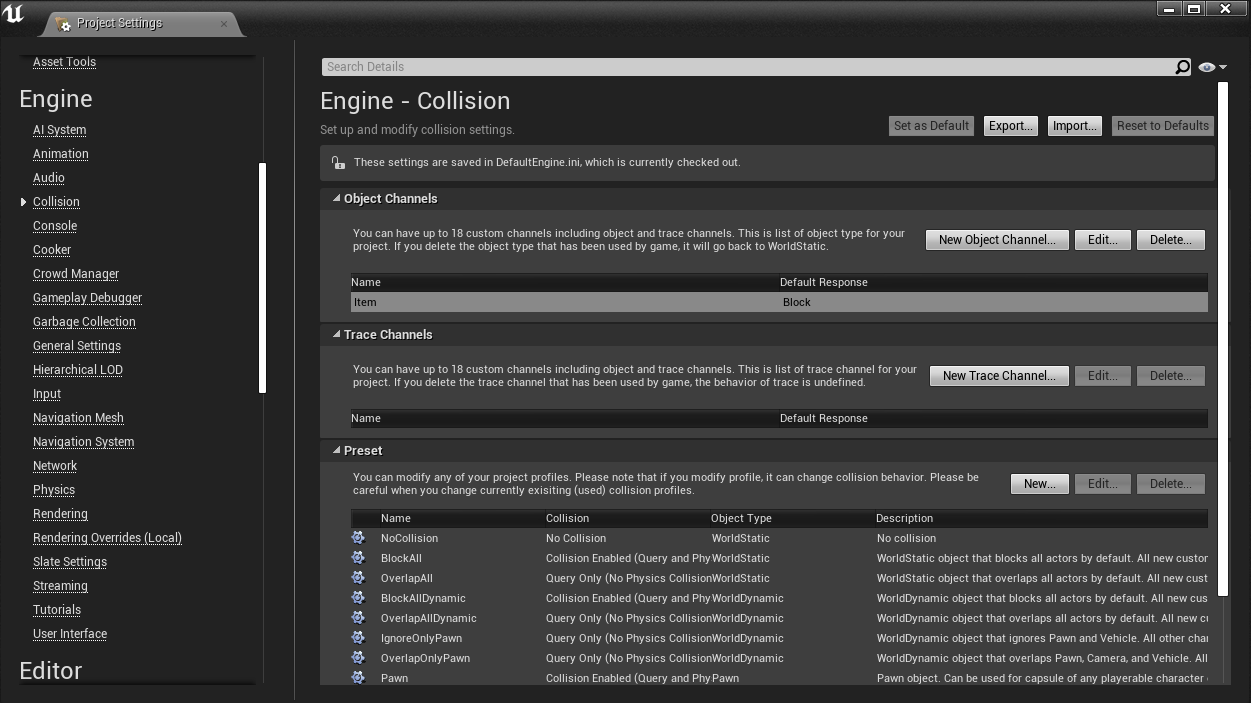Open the AI System settings

coord(60,130)
